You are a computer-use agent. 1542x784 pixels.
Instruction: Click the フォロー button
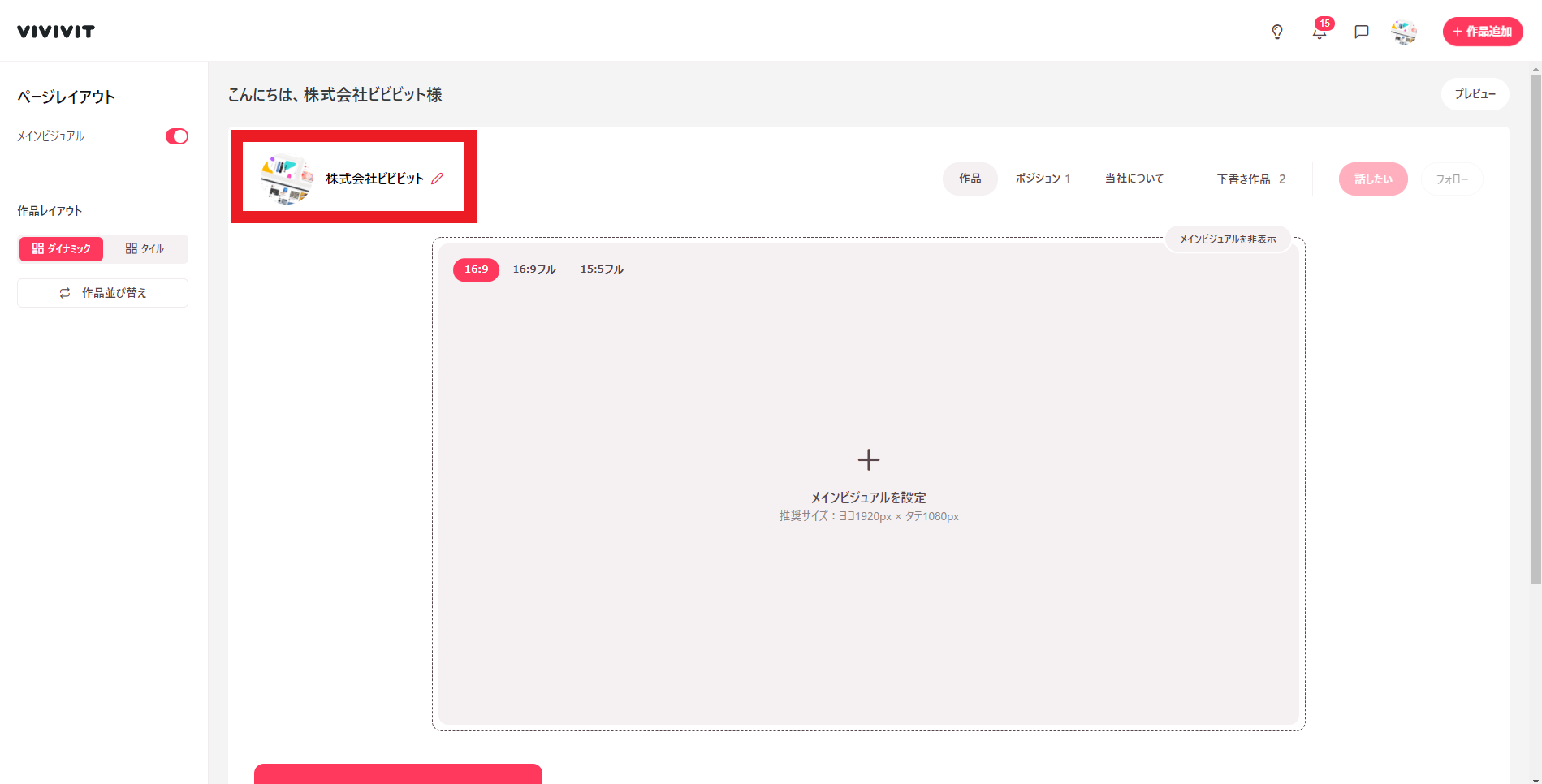(x=1451, y=179)
